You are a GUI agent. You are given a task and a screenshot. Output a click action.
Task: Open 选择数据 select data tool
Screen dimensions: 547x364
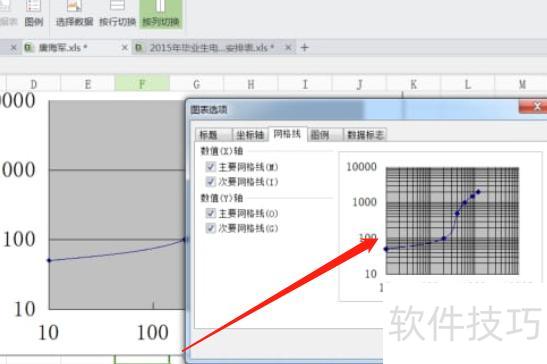tap(74, 14)
